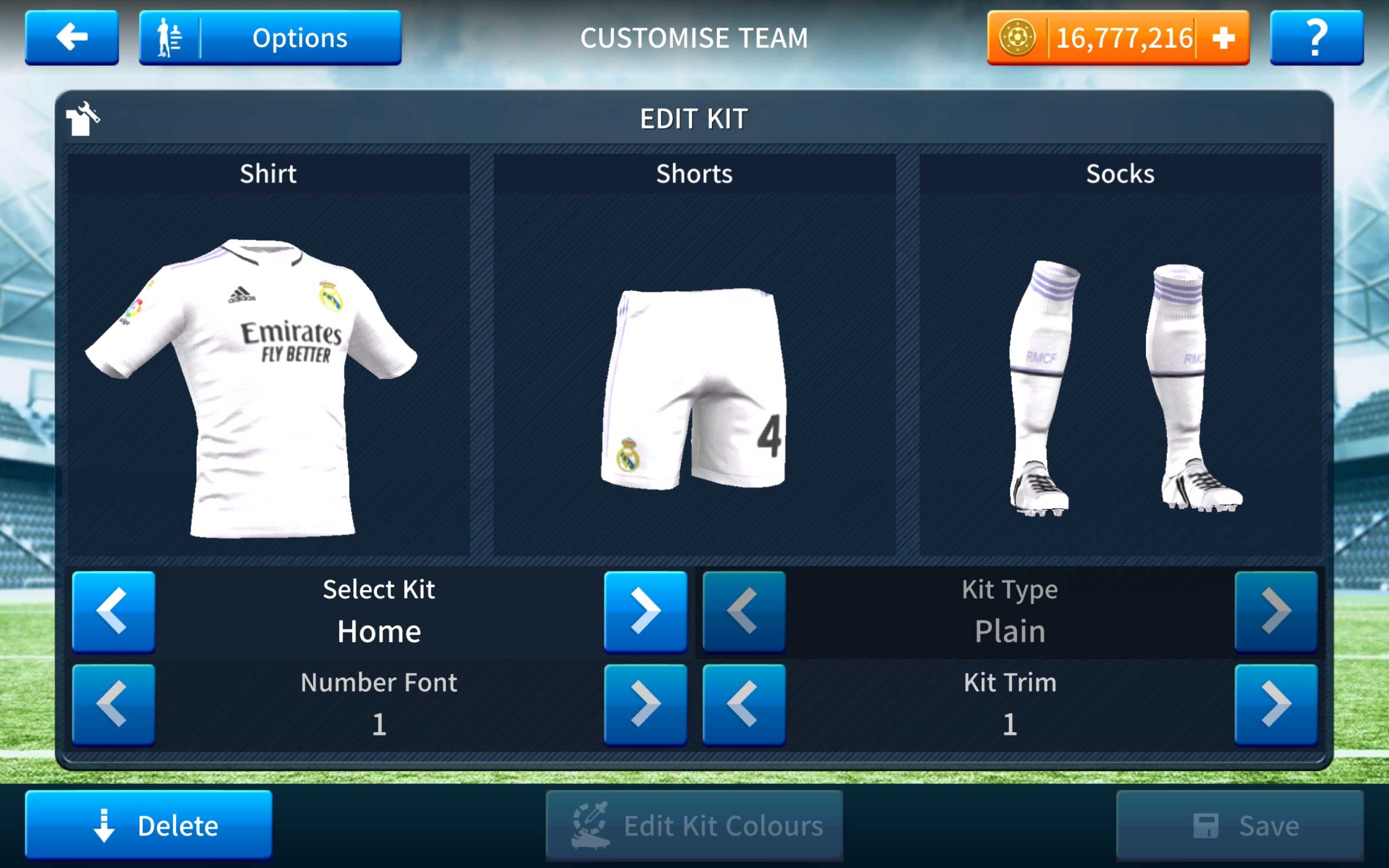Screen dimensions: 1389x868
Task: Select the next kit after Home
Action: click(x=645, y=611)
